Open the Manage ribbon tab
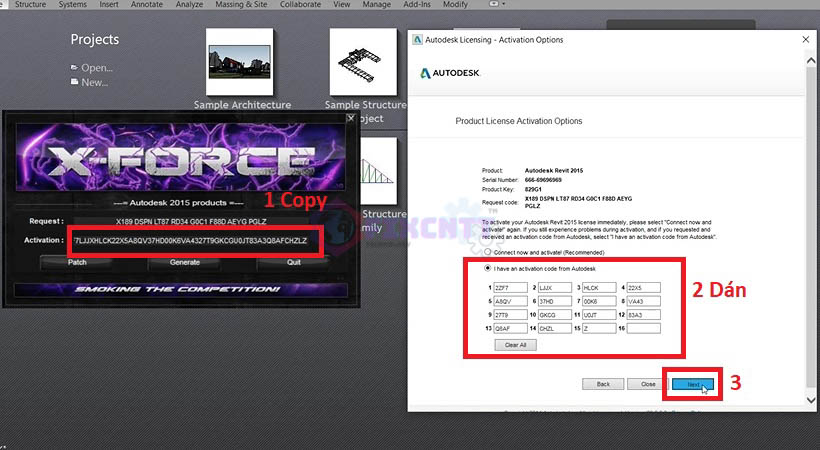820x450 pixels. 377,4
